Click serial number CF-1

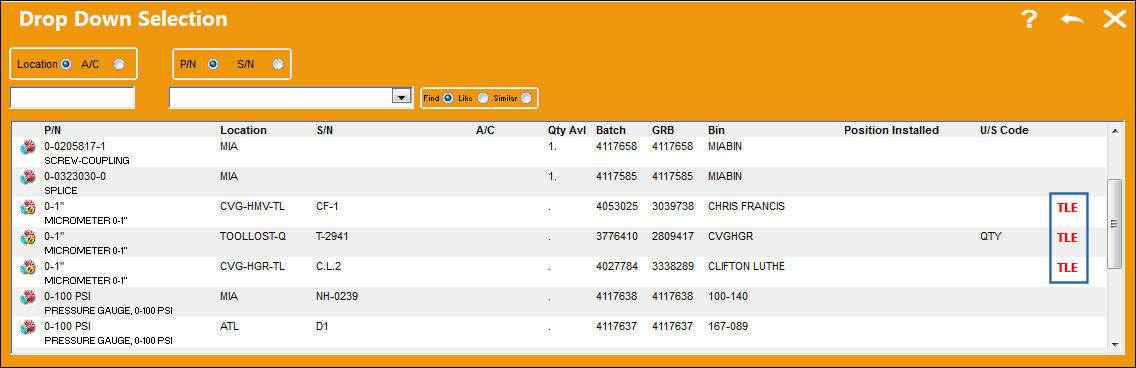coord(327,206)
